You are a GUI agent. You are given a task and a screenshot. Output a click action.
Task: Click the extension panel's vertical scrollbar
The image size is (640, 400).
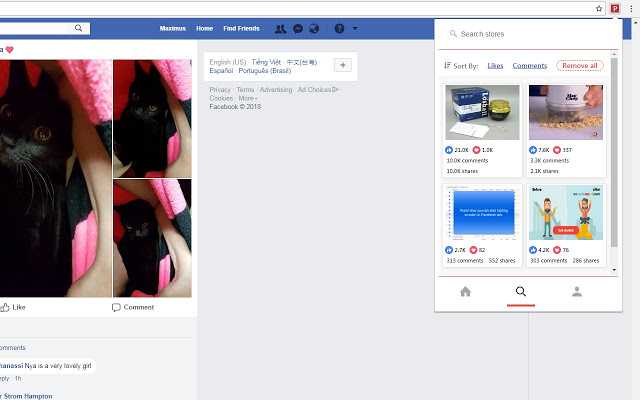pyautogui.click(x=614, y=152)
